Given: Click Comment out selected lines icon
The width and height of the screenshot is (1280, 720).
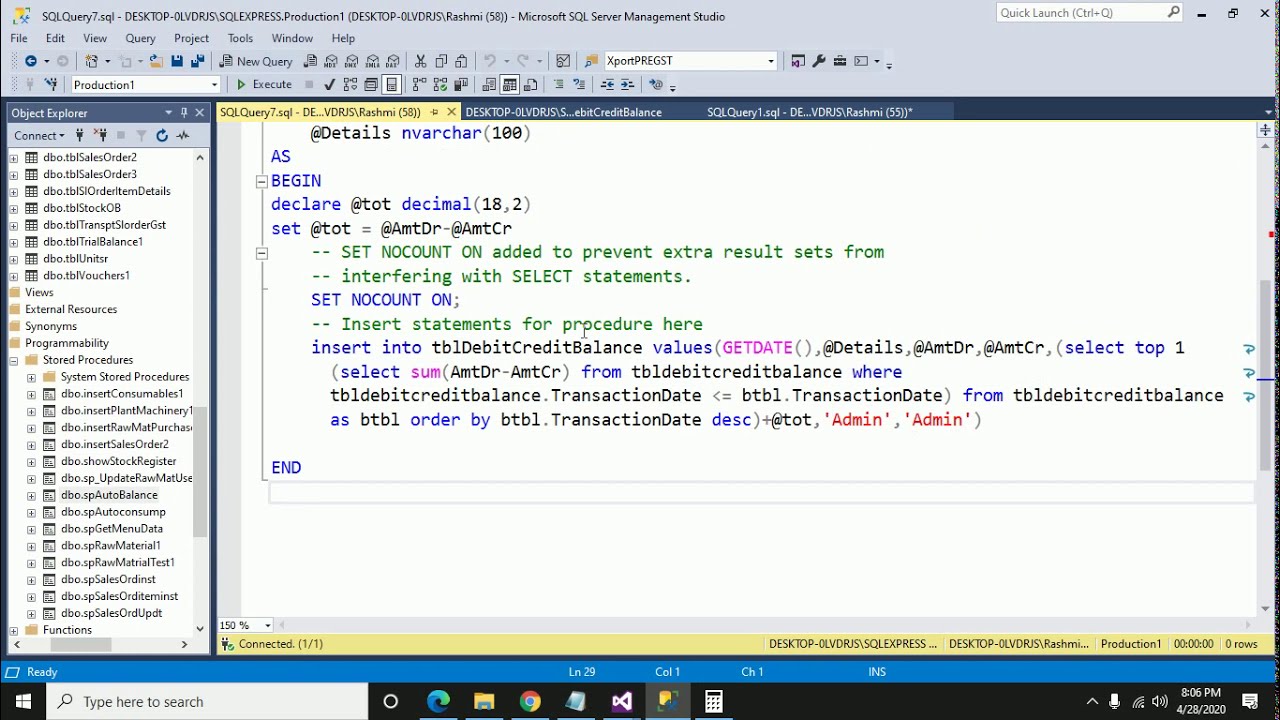Looking at the screenshot, I should pyautogui.click(x=558, y=85).
